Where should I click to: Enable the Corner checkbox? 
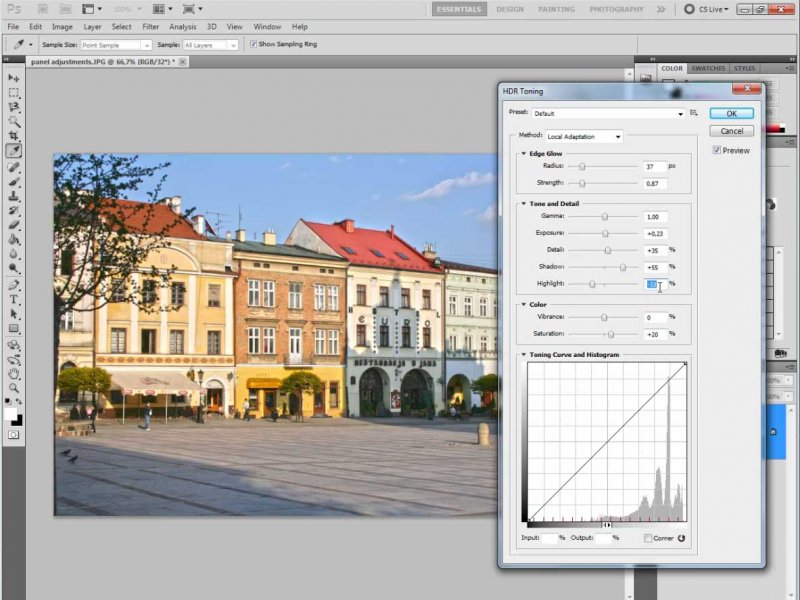coord(646,538)
